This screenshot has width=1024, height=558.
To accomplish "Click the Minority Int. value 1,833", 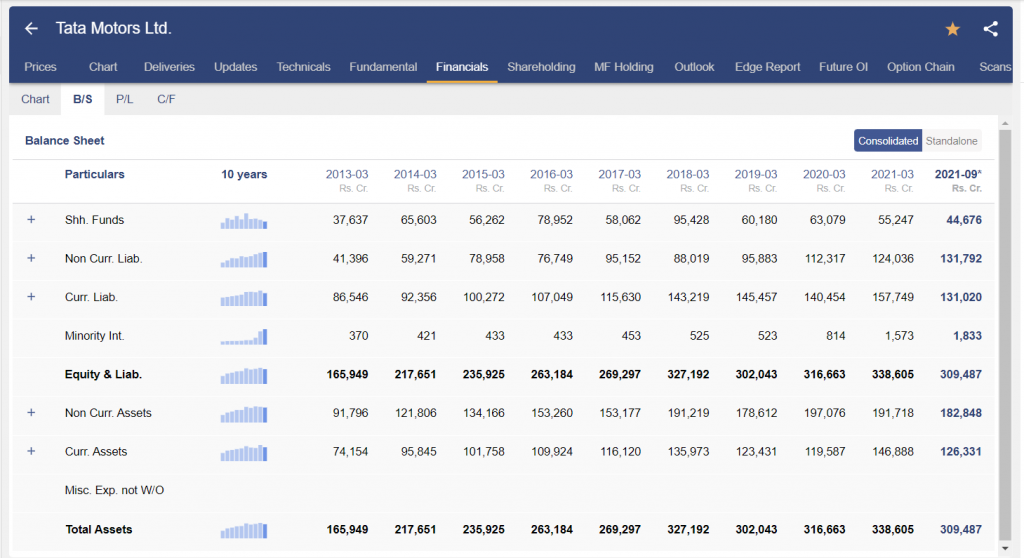I will 967,336.
